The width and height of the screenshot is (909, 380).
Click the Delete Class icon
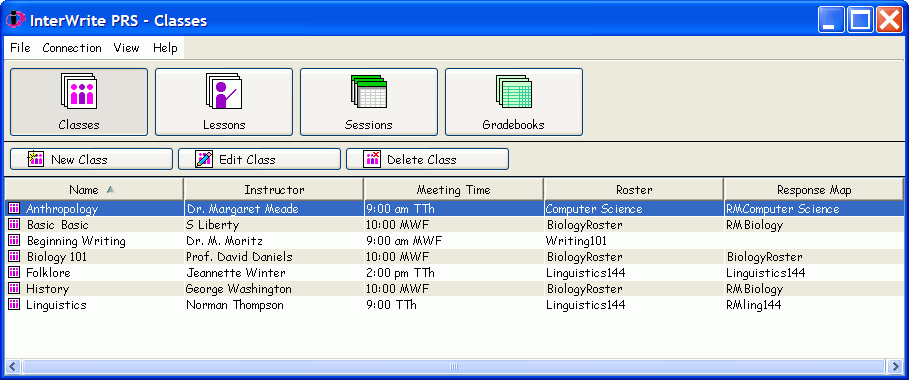coord(372,159)
